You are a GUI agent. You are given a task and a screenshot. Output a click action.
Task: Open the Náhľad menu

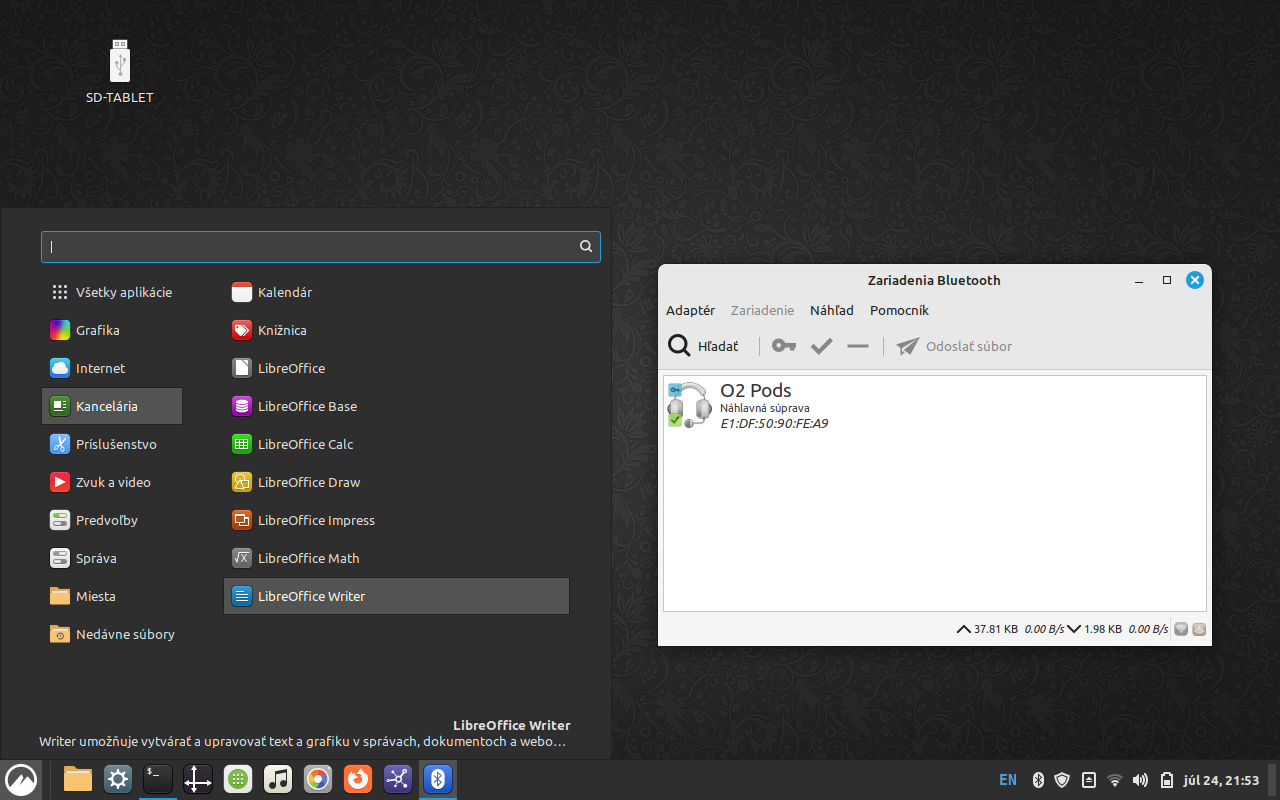pyautogui.click(x=832, y=310)
